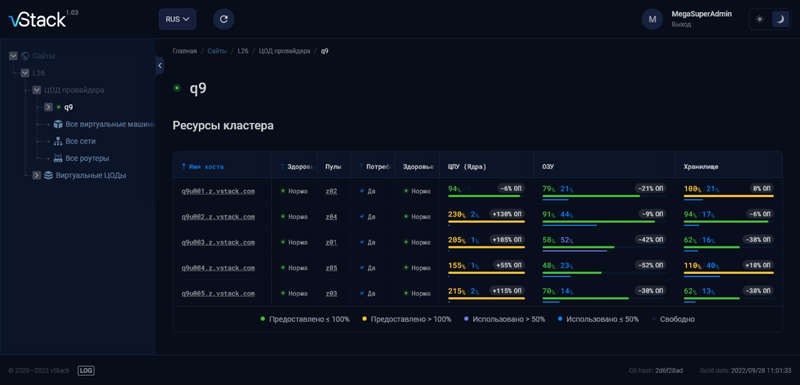The width and height of the screenshot is (800, 385).
Task: Click blue Использовано ≤ 50% legend dot
Action: [560, 319]
